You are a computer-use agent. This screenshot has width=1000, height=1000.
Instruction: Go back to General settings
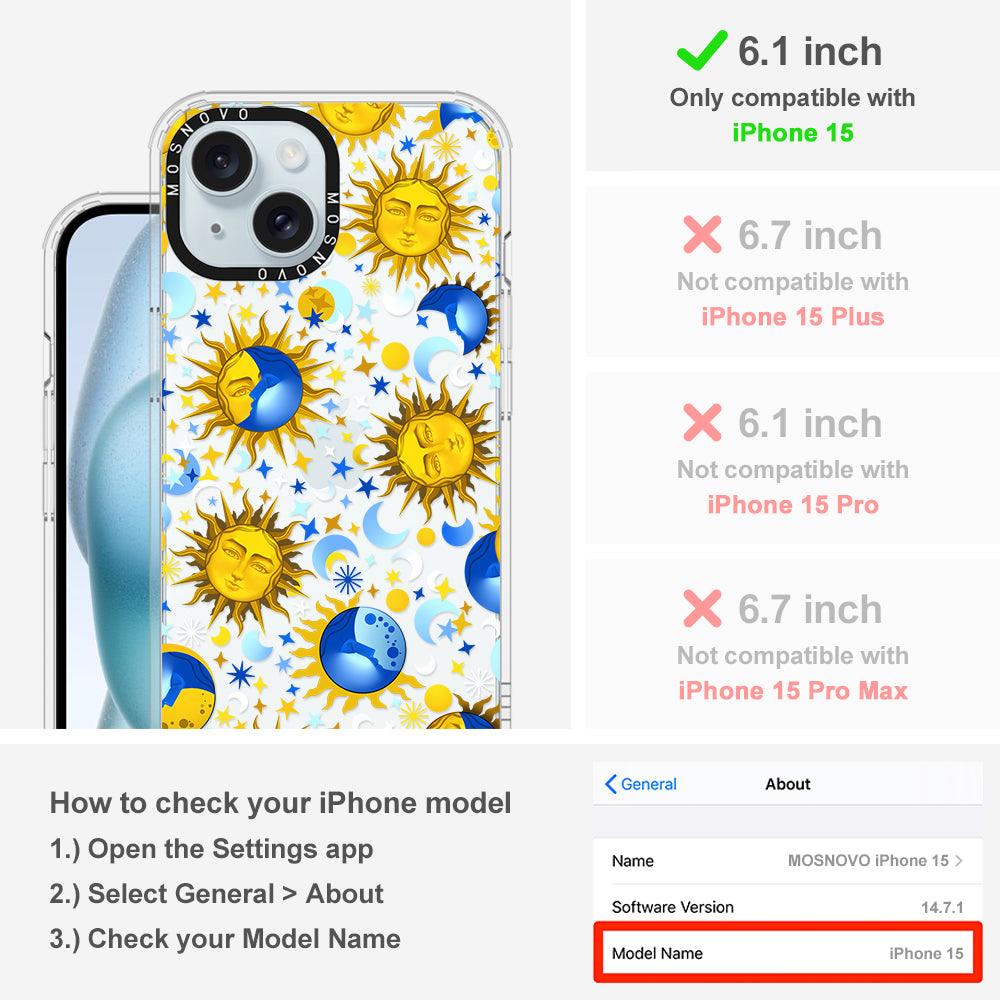(x=640, y=784)
